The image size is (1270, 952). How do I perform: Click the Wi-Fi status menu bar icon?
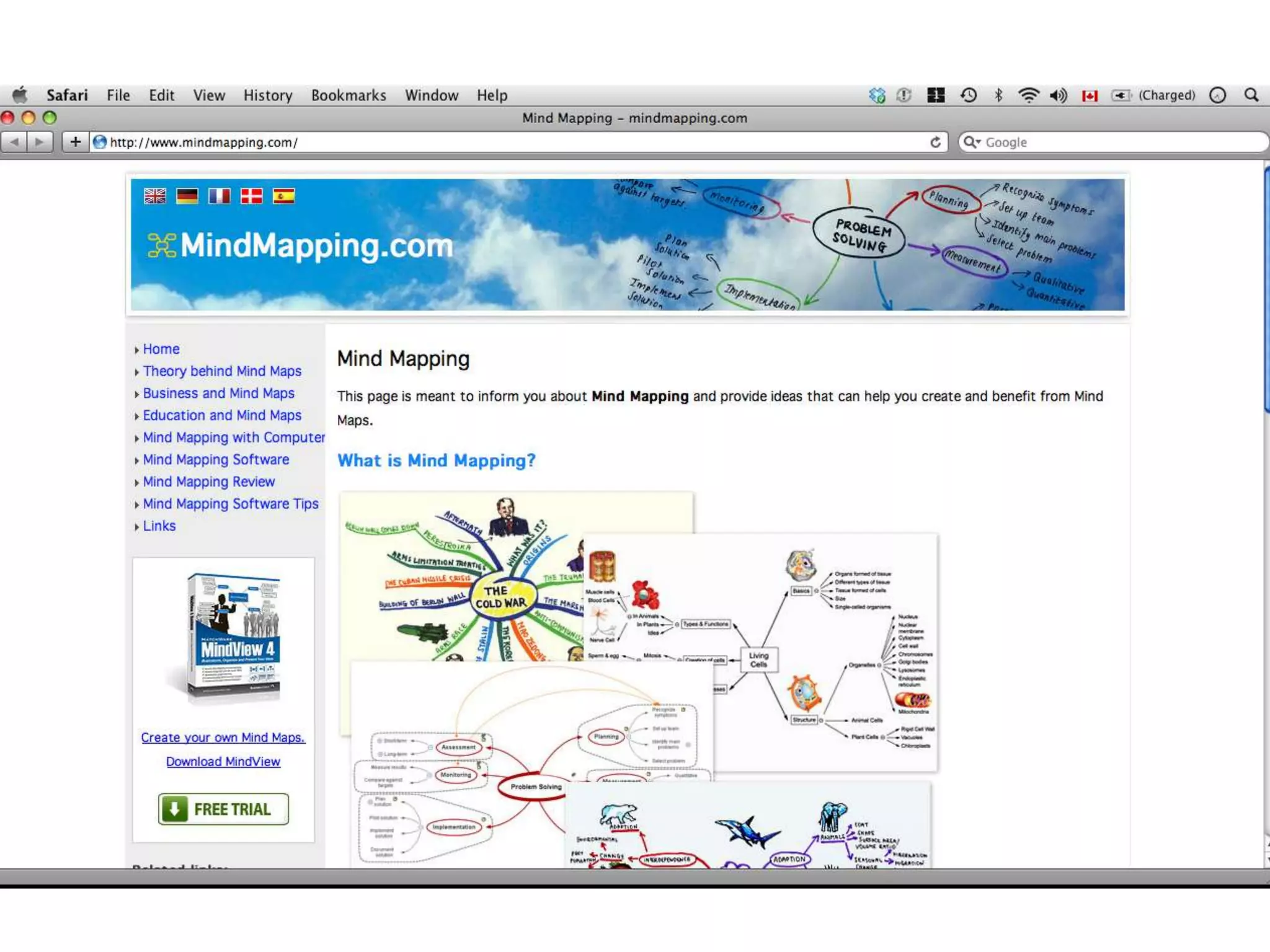click(x=1028, y=95)
